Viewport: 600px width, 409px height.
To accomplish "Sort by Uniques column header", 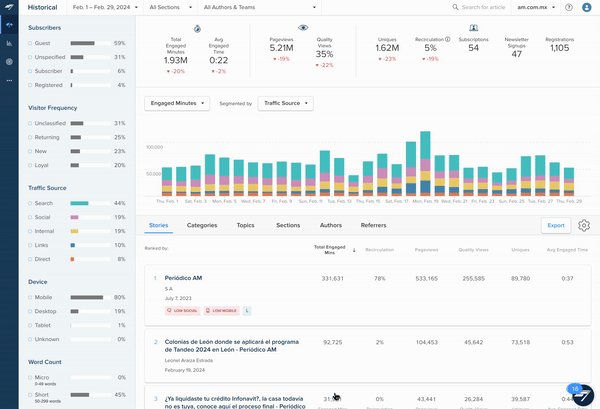I will click(520, 250).
